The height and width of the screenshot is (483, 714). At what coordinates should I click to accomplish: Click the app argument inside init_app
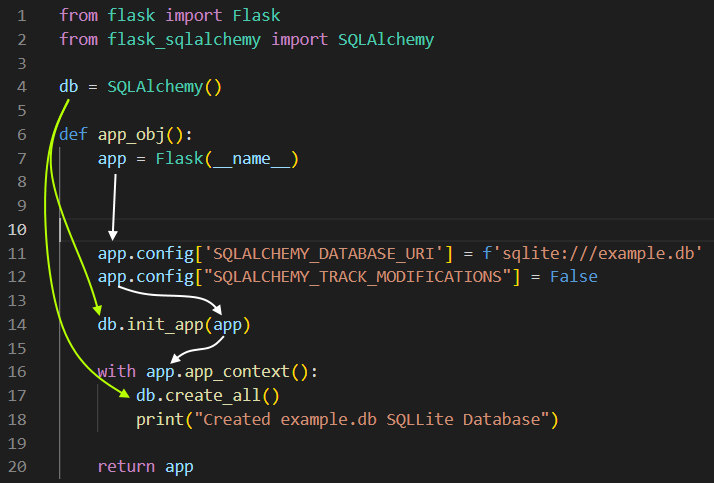(227, 325)
